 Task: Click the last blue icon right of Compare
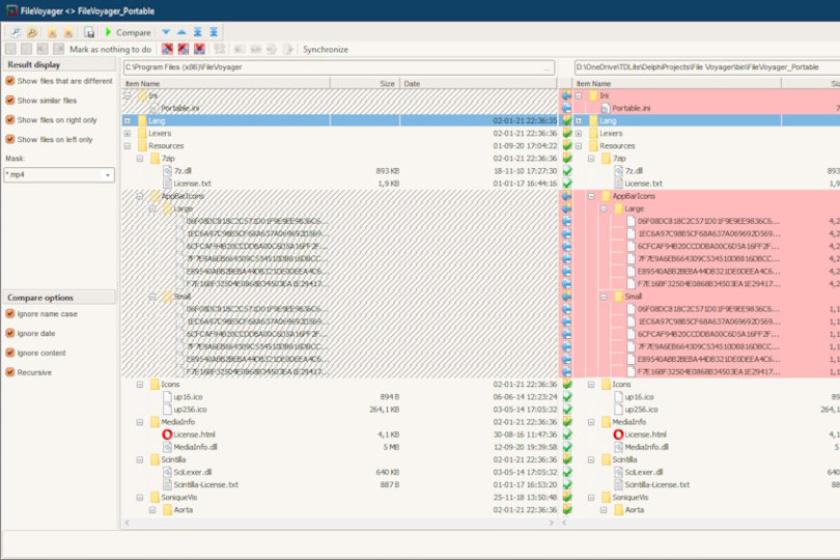coord(214,33)
